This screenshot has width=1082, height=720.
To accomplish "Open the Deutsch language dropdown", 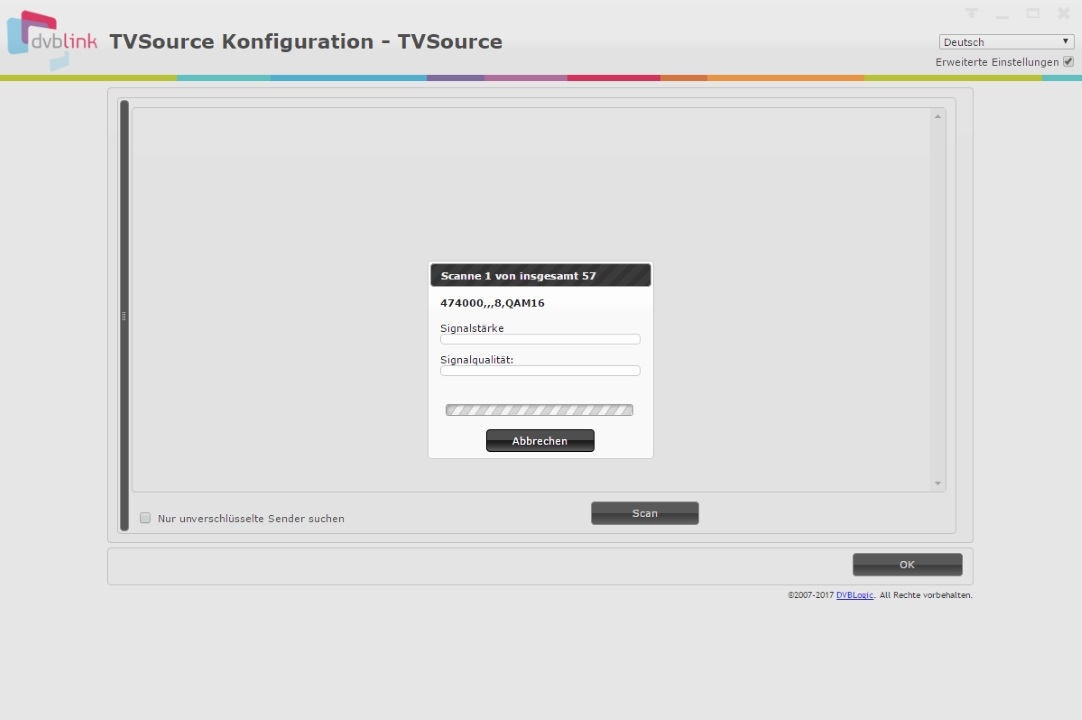I will coord(1006,42).
